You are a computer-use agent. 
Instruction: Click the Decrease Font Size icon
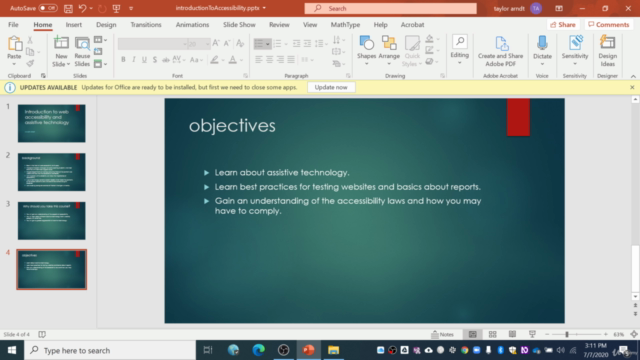[x=227, y=43]
